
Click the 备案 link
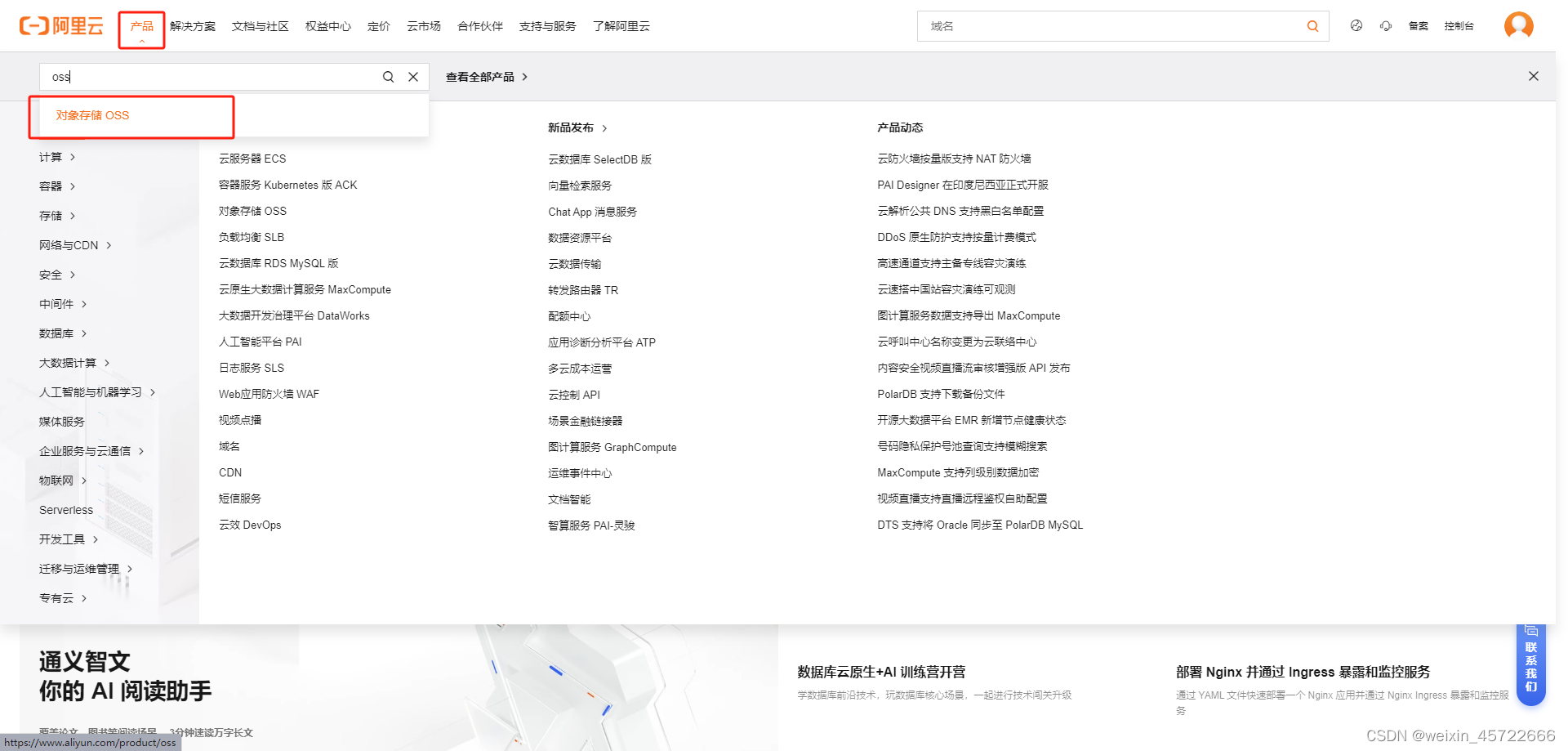[x=1419, y=26]
